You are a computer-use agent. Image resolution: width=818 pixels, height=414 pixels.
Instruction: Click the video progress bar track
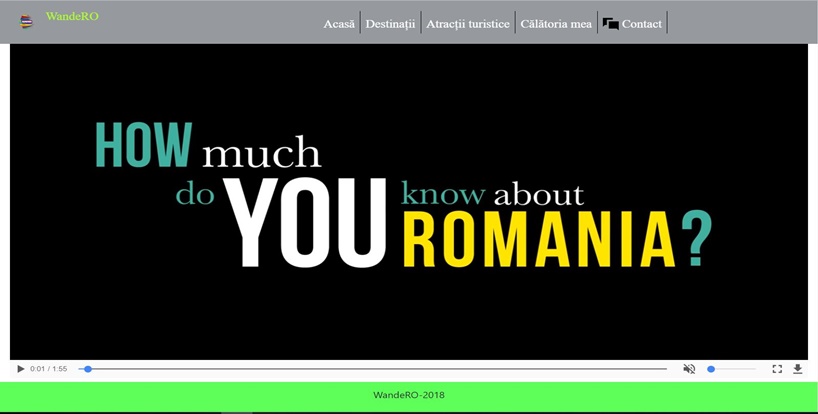[x=372, y=369]
